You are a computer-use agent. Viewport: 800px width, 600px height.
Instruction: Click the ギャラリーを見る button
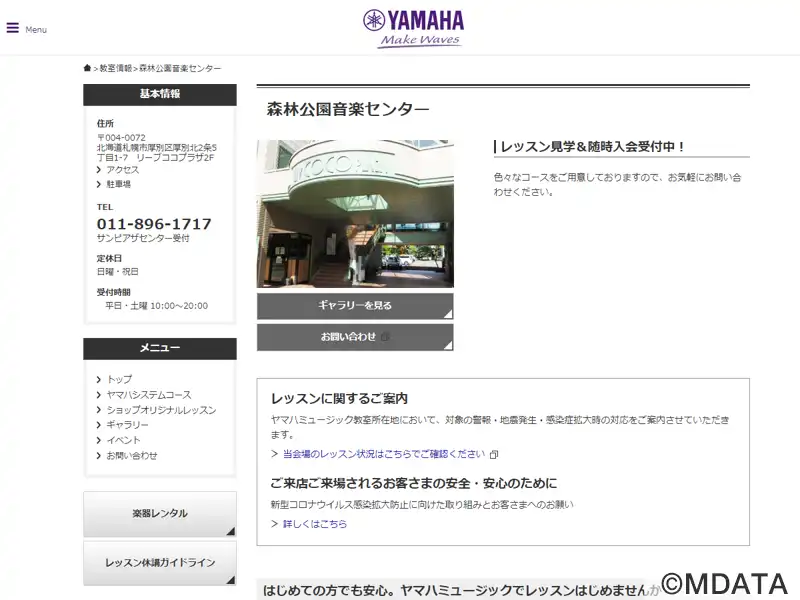355,306
